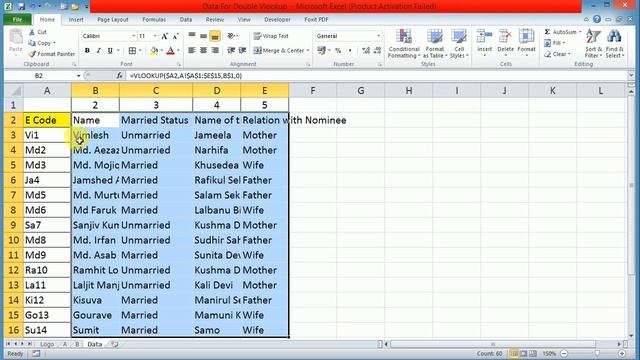Toggle Center alignment
Screen dimensions: 640x360
203,51
